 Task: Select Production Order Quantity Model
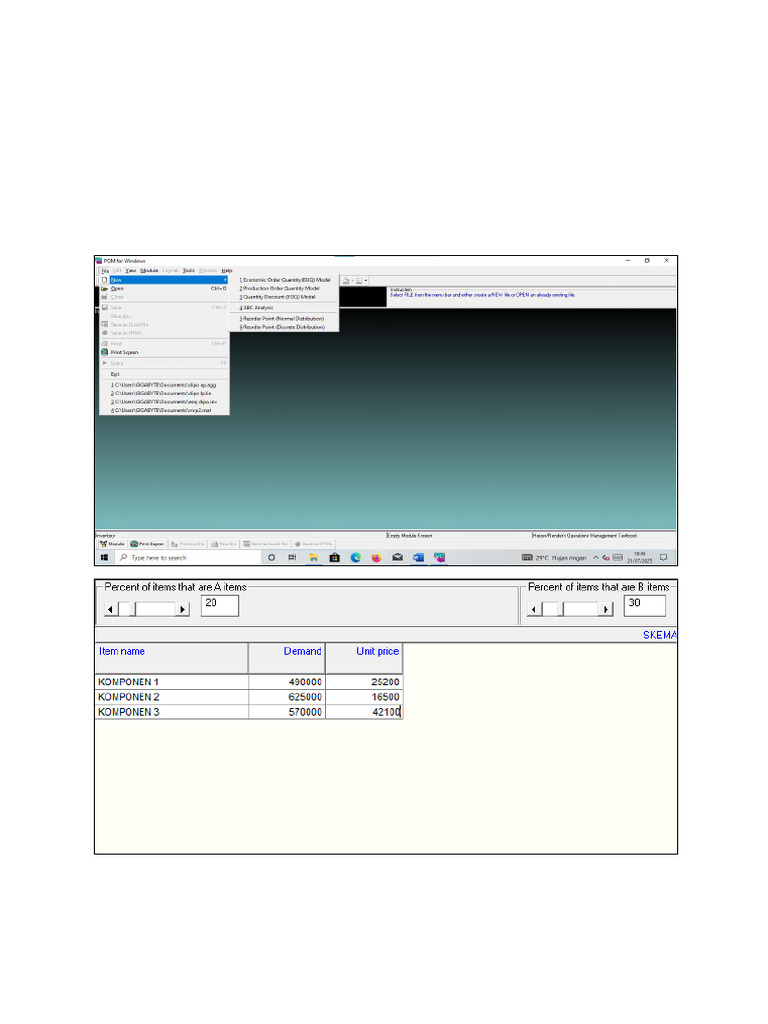click(284, 288)
